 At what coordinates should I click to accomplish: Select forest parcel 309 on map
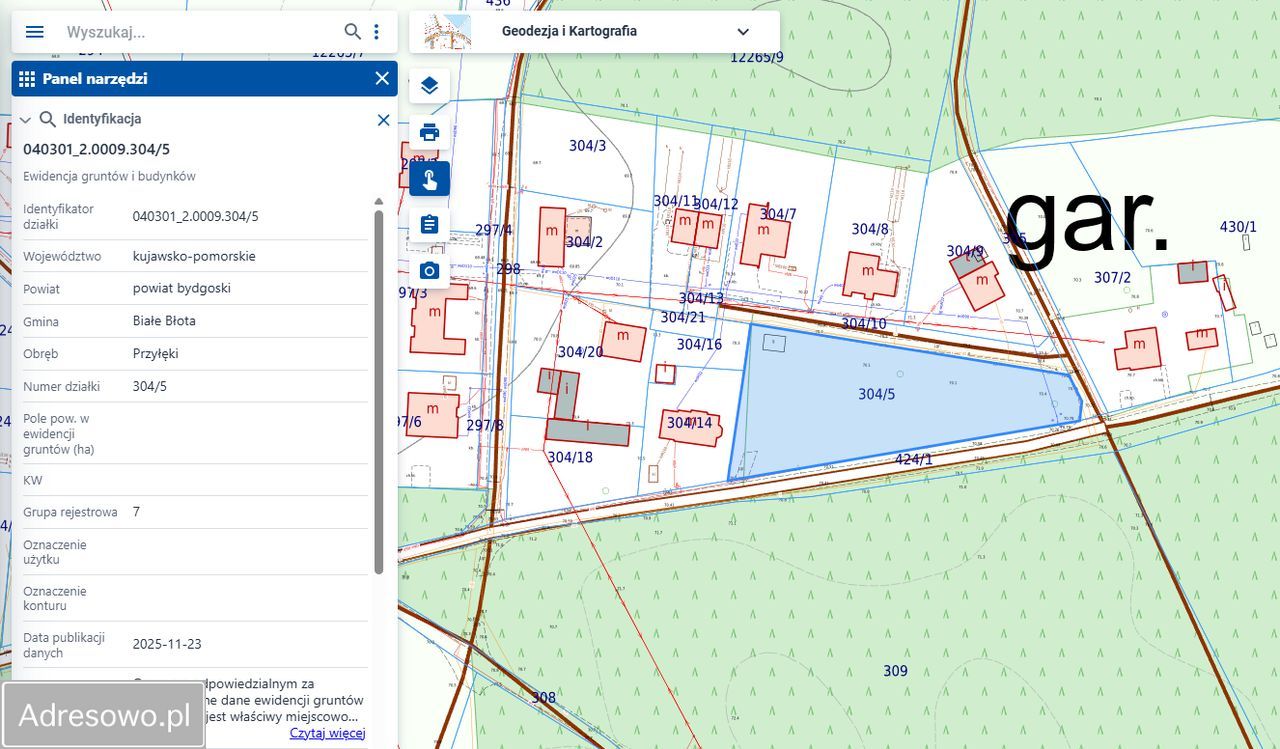click(x=895, y=671)
